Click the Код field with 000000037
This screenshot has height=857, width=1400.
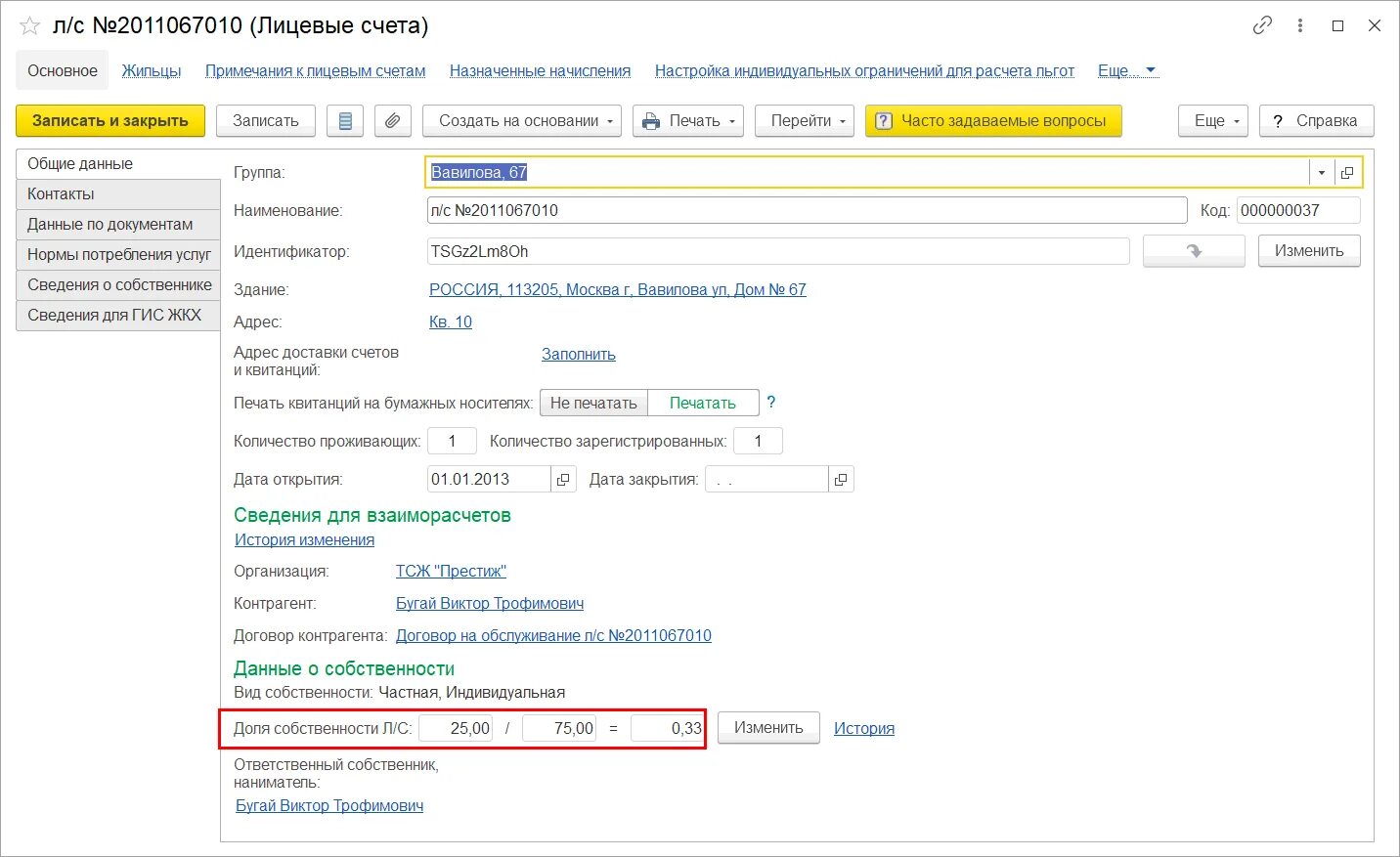pos(1298,210)
